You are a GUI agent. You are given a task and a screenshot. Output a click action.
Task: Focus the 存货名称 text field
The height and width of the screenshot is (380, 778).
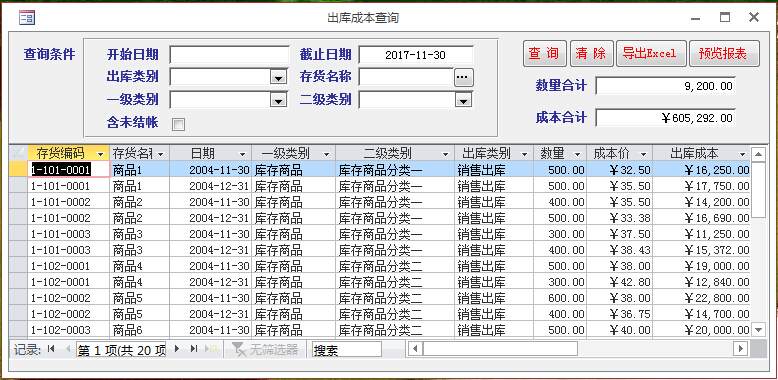(x=406, y=77)
